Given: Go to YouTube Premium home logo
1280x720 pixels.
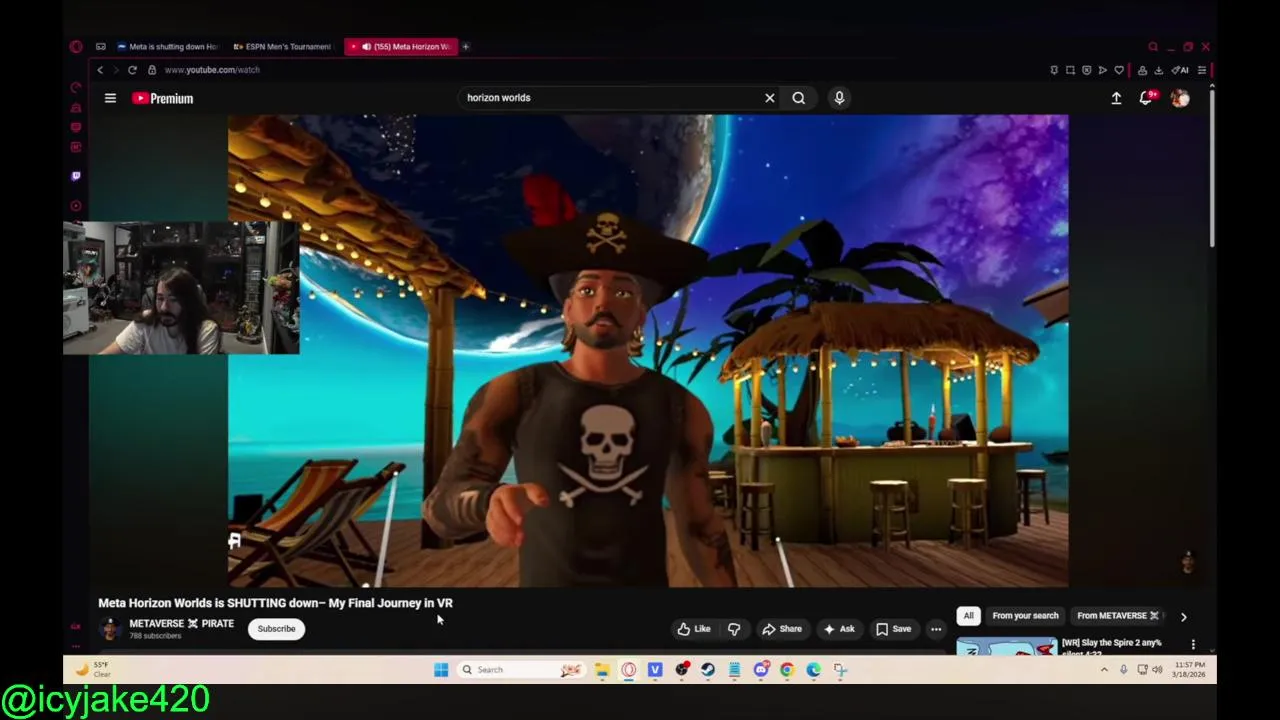Looking at the screenshot, I should pyautogui.click(x=162, y=98).
